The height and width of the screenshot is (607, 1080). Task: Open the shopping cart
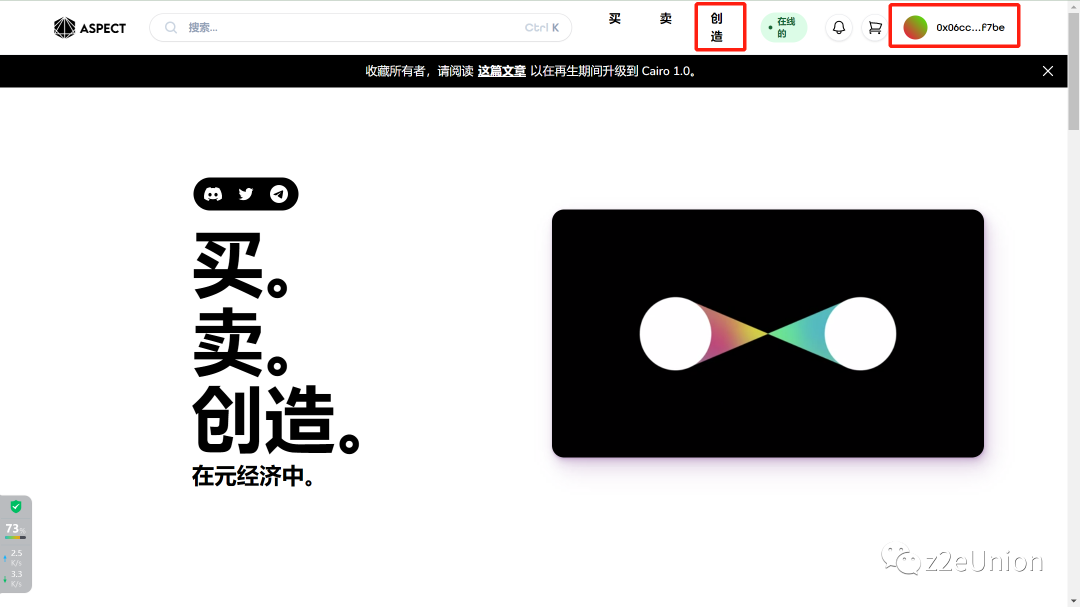874,27
